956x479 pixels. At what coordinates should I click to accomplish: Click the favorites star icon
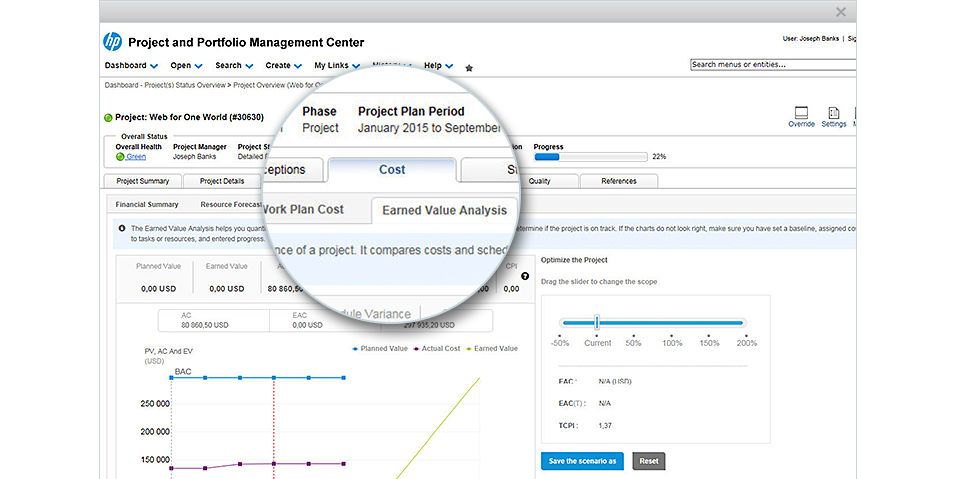(469, 68)
